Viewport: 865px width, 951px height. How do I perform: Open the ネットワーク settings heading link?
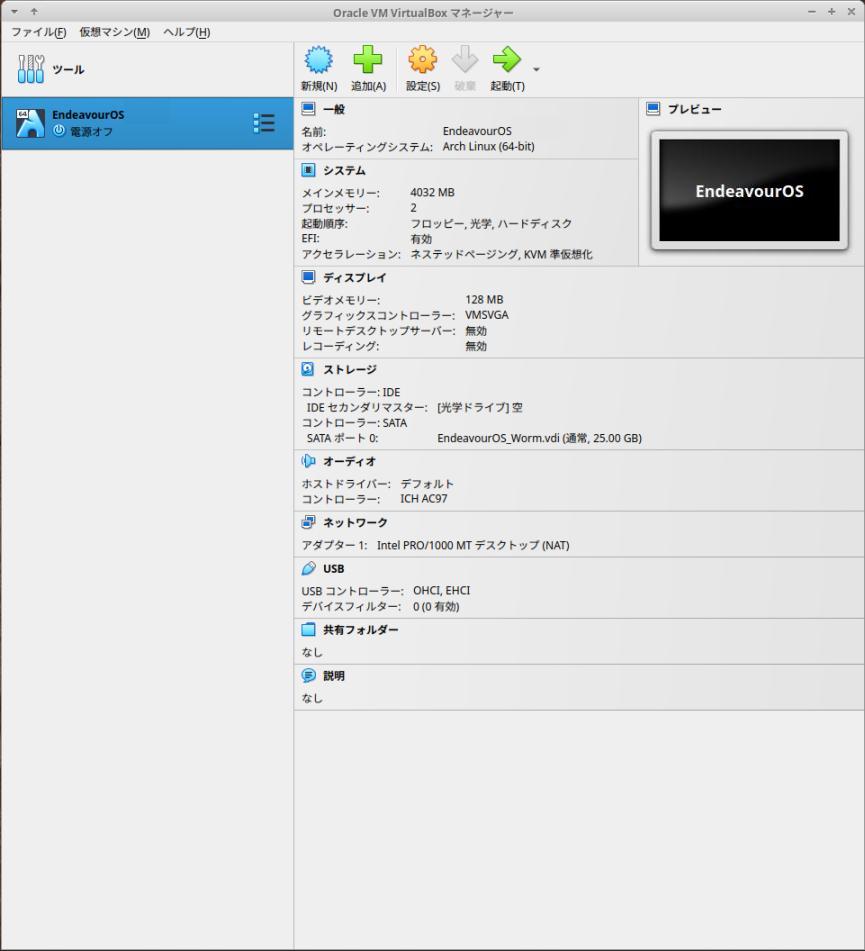[x=355, y=522]
